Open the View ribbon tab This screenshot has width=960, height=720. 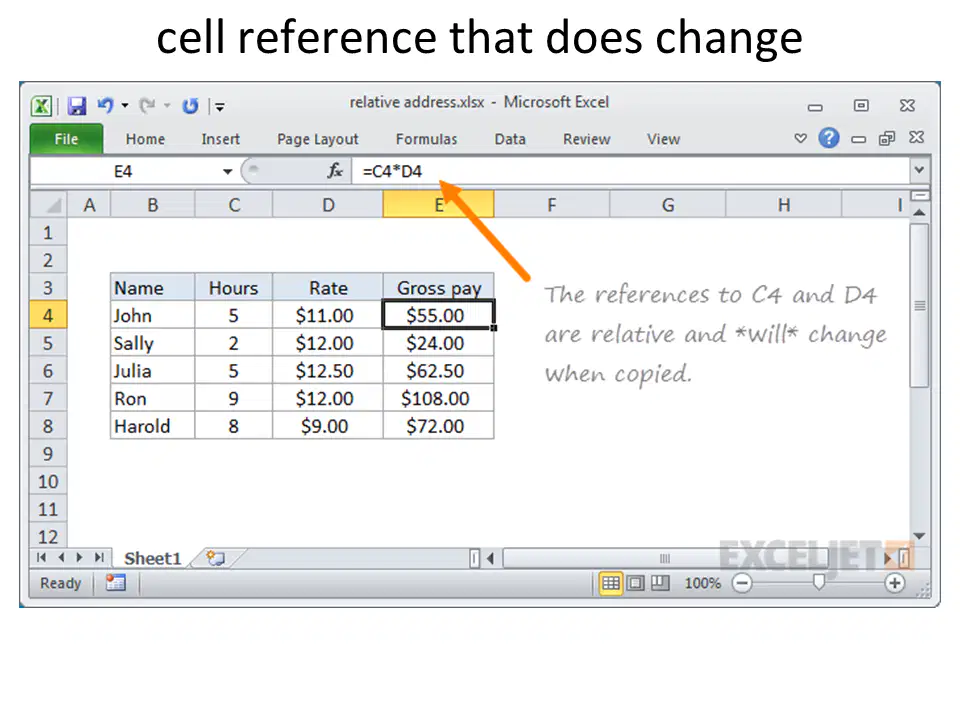664,140
